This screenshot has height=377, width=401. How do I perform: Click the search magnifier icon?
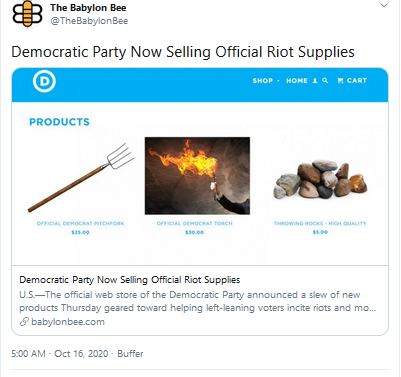point(325,81)
